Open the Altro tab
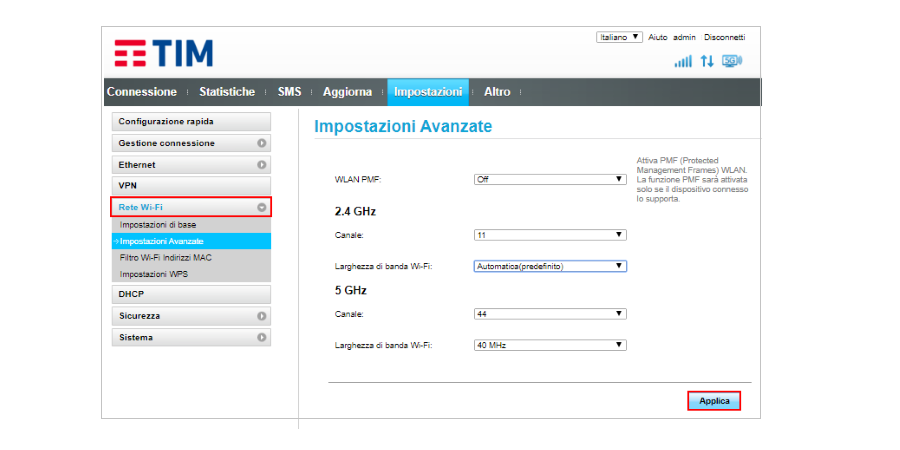 (497, 92)
